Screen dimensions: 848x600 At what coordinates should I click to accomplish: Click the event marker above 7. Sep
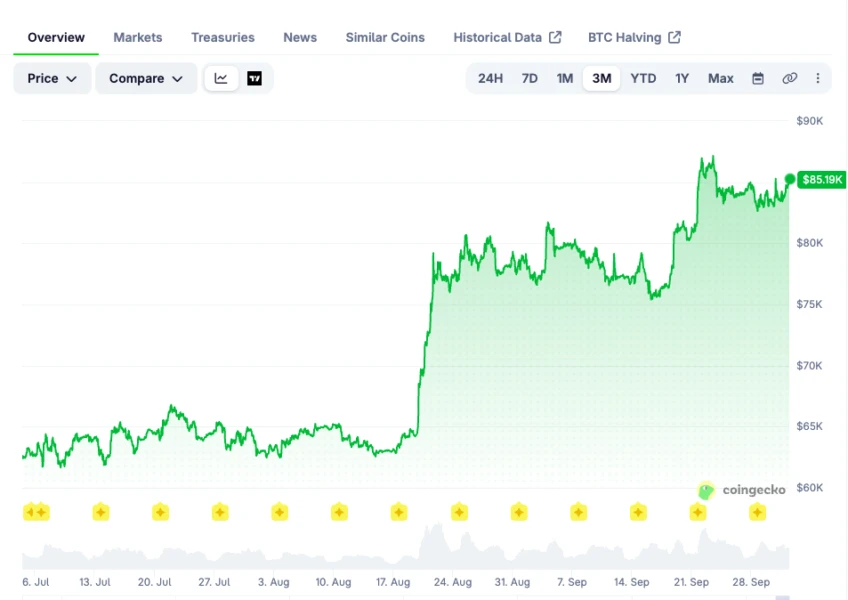click(578, 512)
